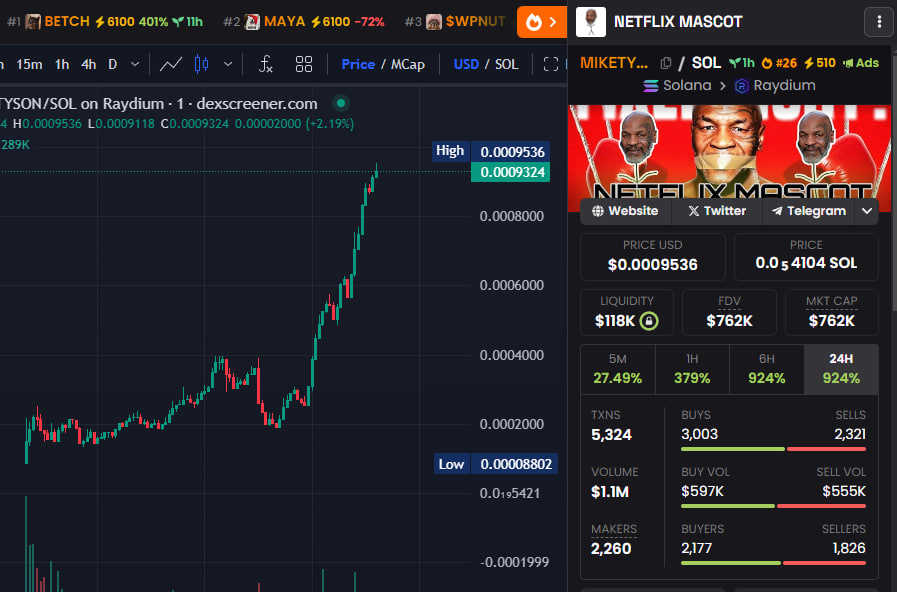Click the liquidity lock icon
Image resolution: width=897 pixels, height=592 pixels.
649,321
